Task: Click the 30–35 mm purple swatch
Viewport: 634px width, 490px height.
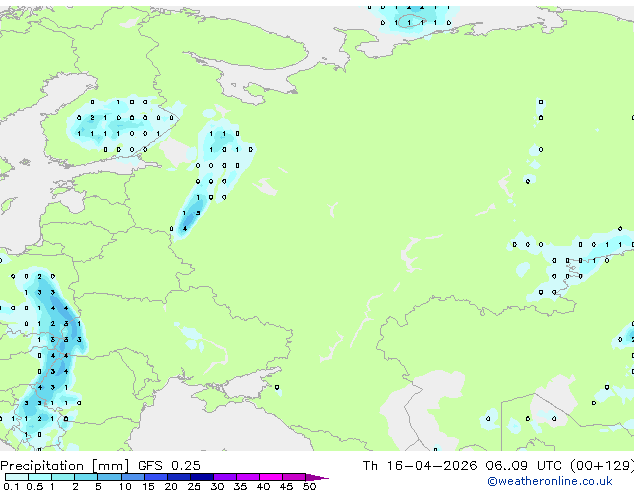Action: click(225, 477)
